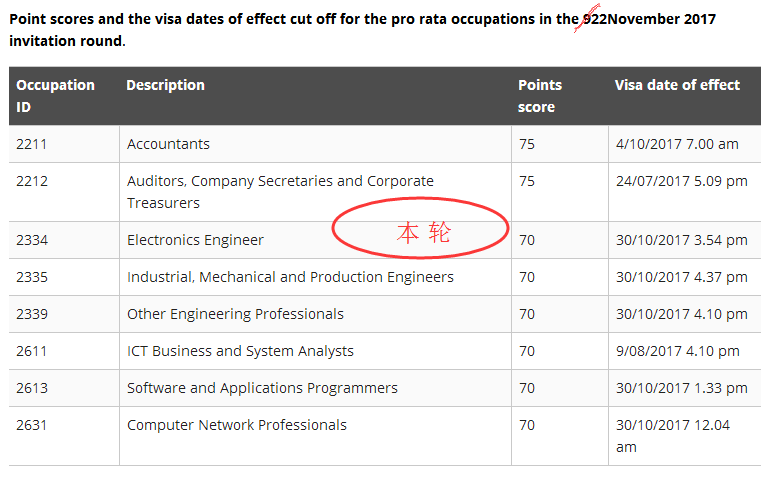The width and height of the screenshot is (771, 477).
Task: Click ICT Business and System Analysts
Action: click(240, 351)
